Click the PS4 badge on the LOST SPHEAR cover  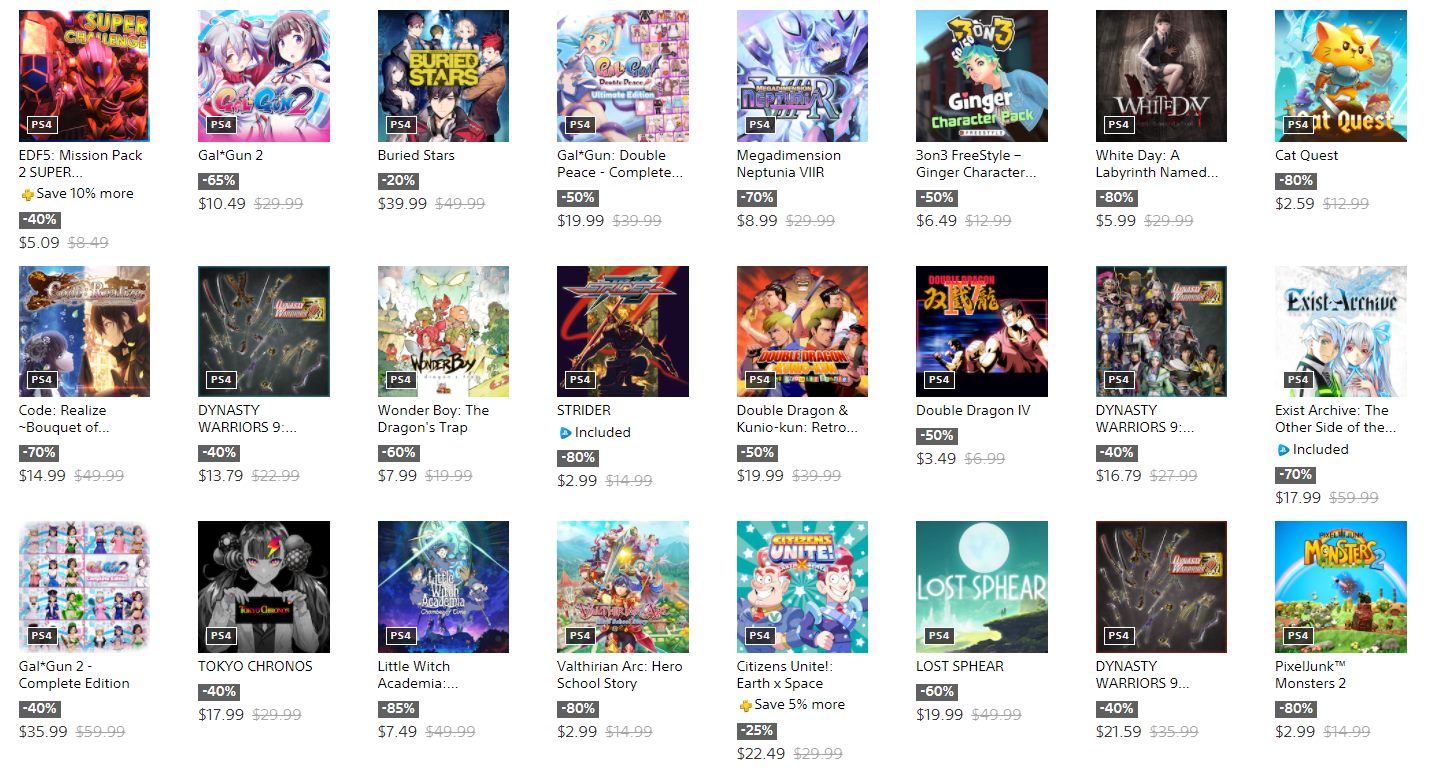point(938,635)
